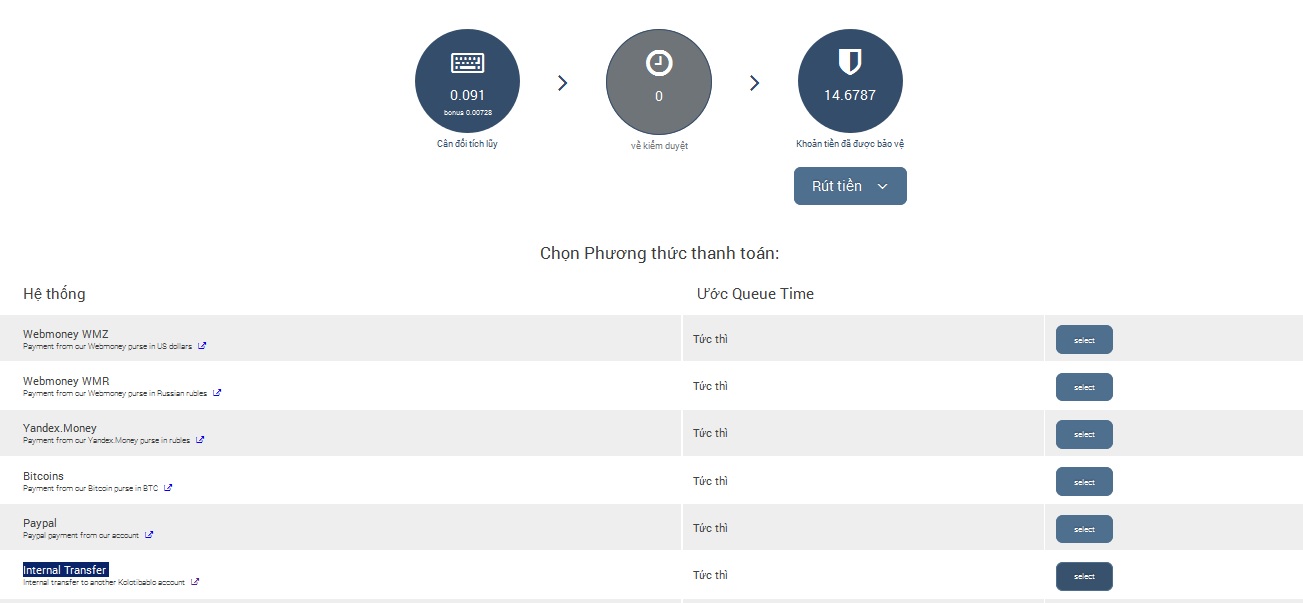Select Webmoney WMR payment method
This screenshot has height=603, width=1303.
(x=1084, y=387)
